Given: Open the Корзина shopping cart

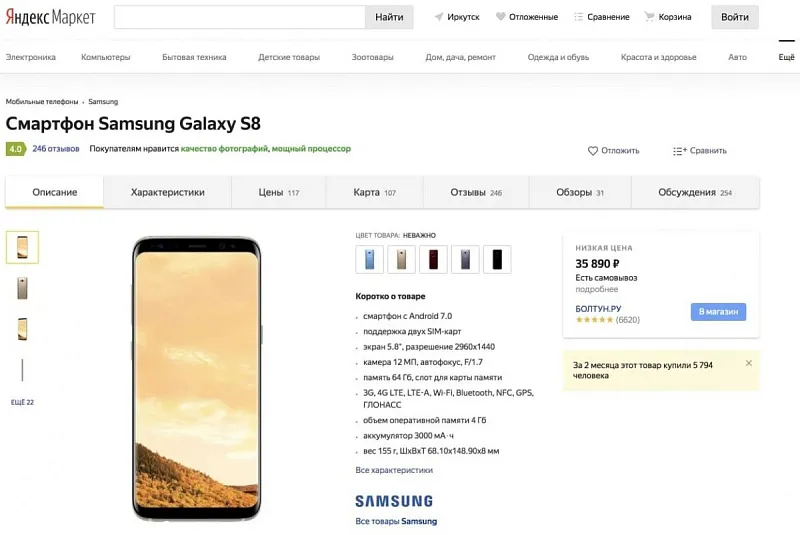Looking at the screenshot, I should [668, 17].
